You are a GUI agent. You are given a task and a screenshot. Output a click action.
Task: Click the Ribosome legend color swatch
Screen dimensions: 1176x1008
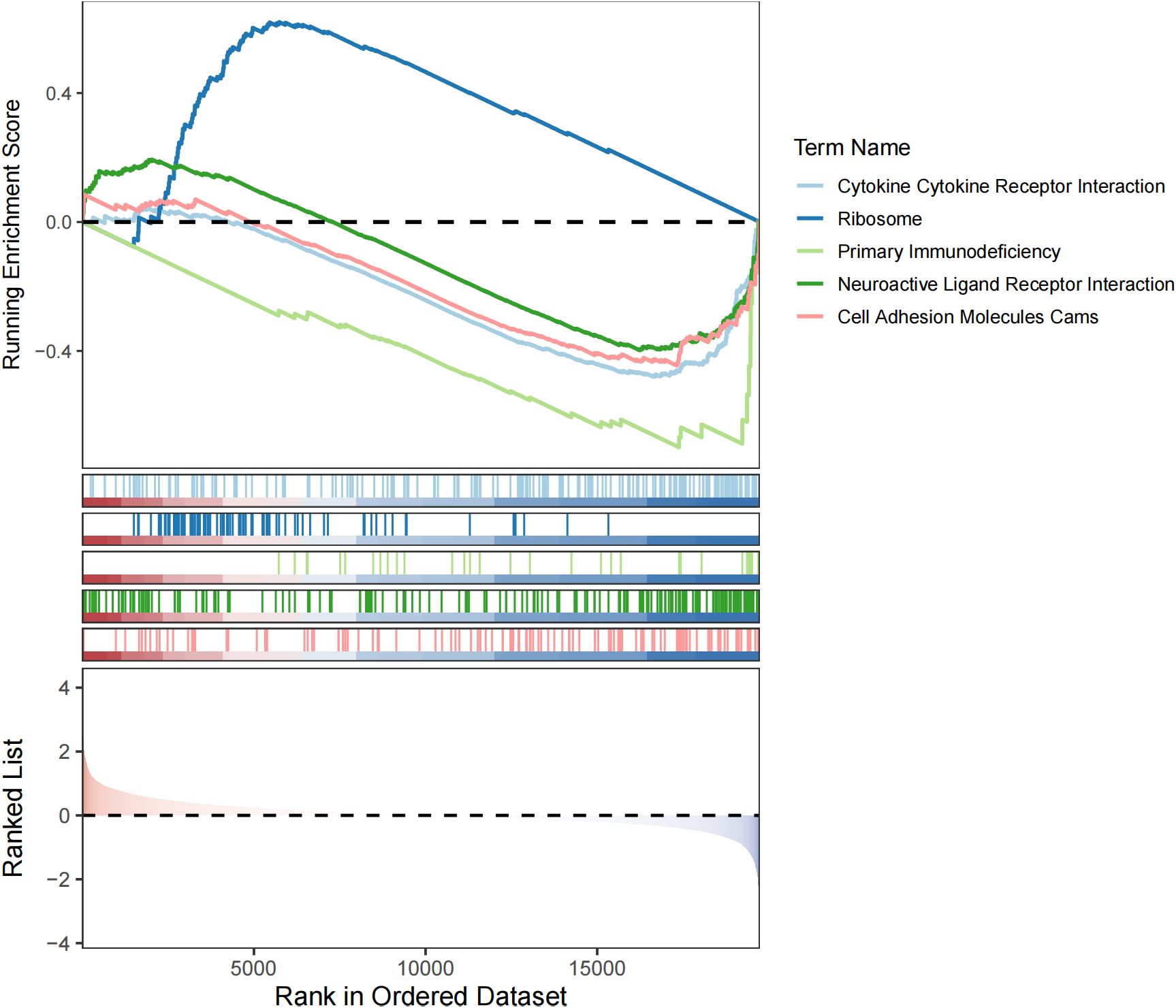(x=810, y=219)
